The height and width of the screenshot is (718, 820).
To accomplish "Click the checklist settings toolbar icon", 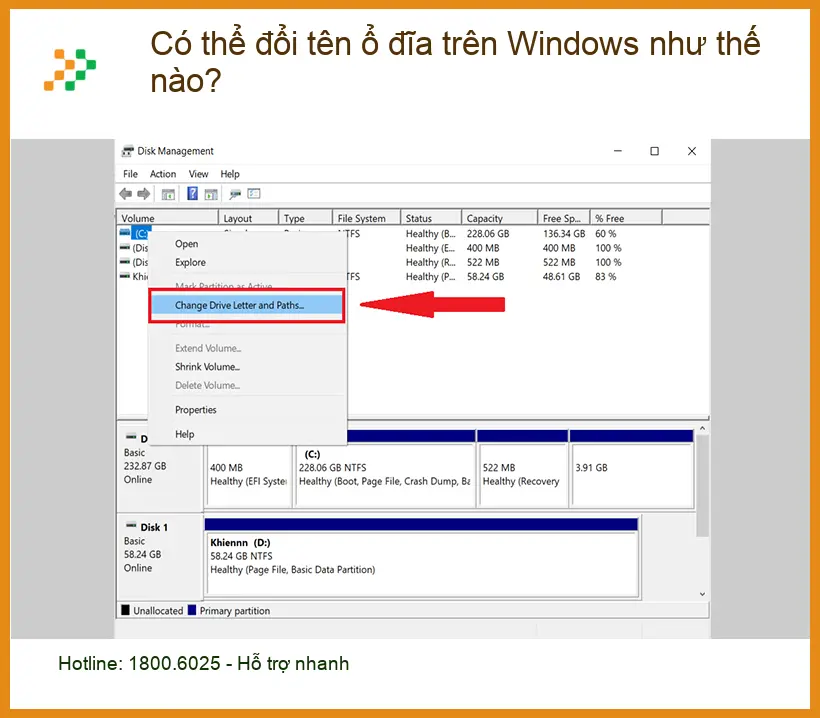I will (x=254, y=194).
